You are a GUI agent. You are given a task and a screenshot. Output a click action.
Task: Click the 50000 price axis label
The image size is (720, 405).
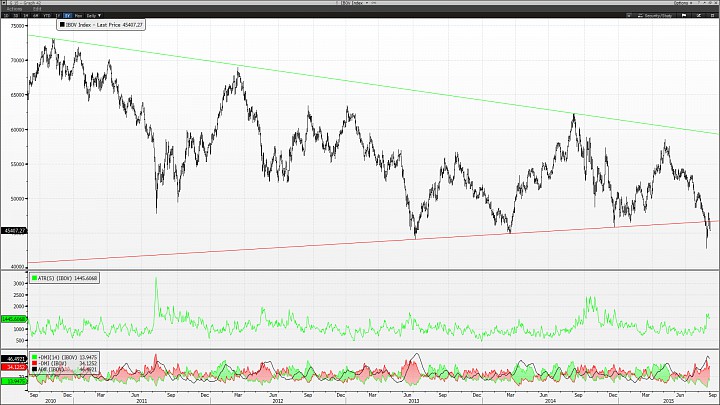(x=17, y=199)
